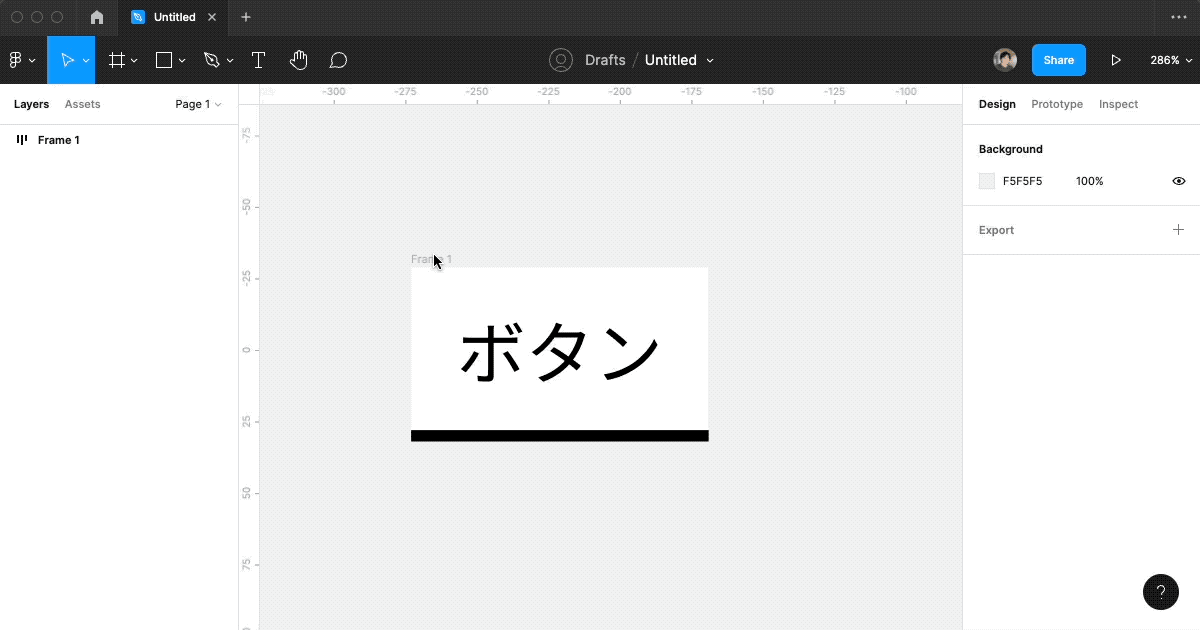Select the Pen tool
Image resolution: width=1200 pixels, height=630 pixels.
tap(212, 59)
